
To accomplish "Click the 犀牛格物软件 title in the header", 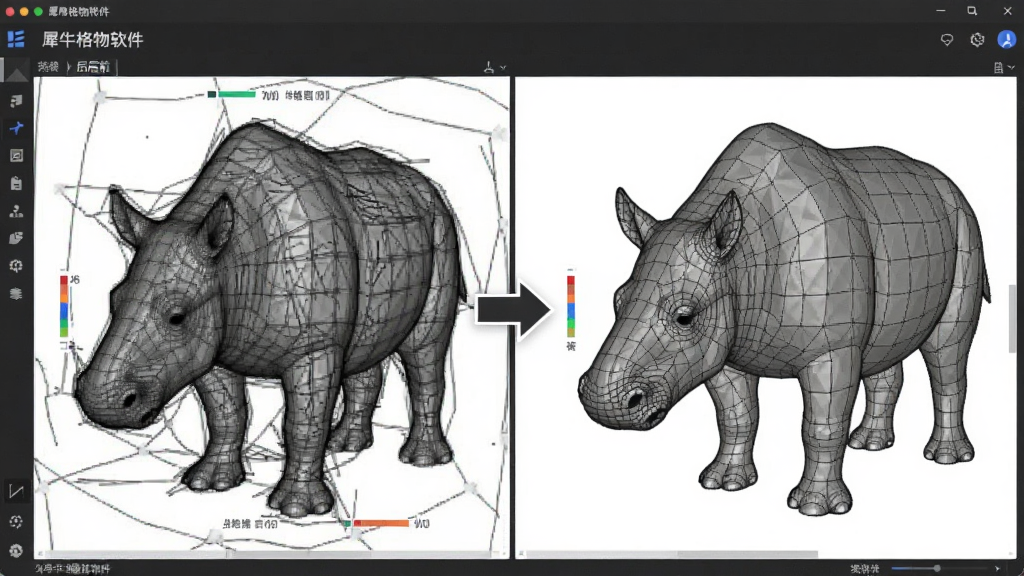I will point(93,40).
